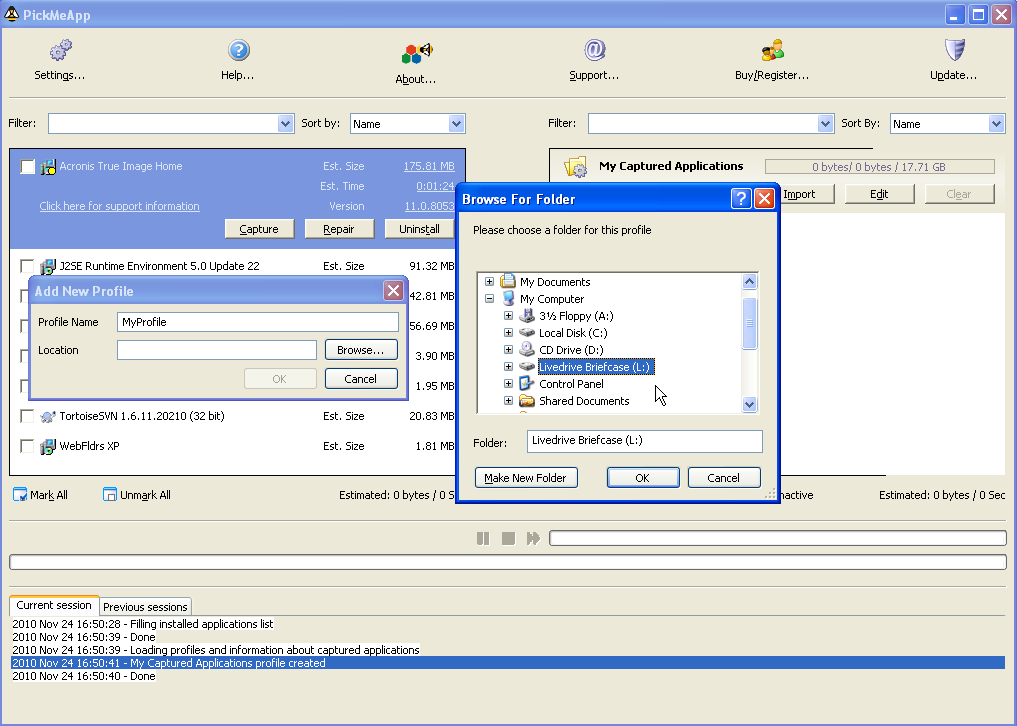Screen dimensions: 1017x726
Task: Click the My Computer icon in tree
Action: click(509, 299)
